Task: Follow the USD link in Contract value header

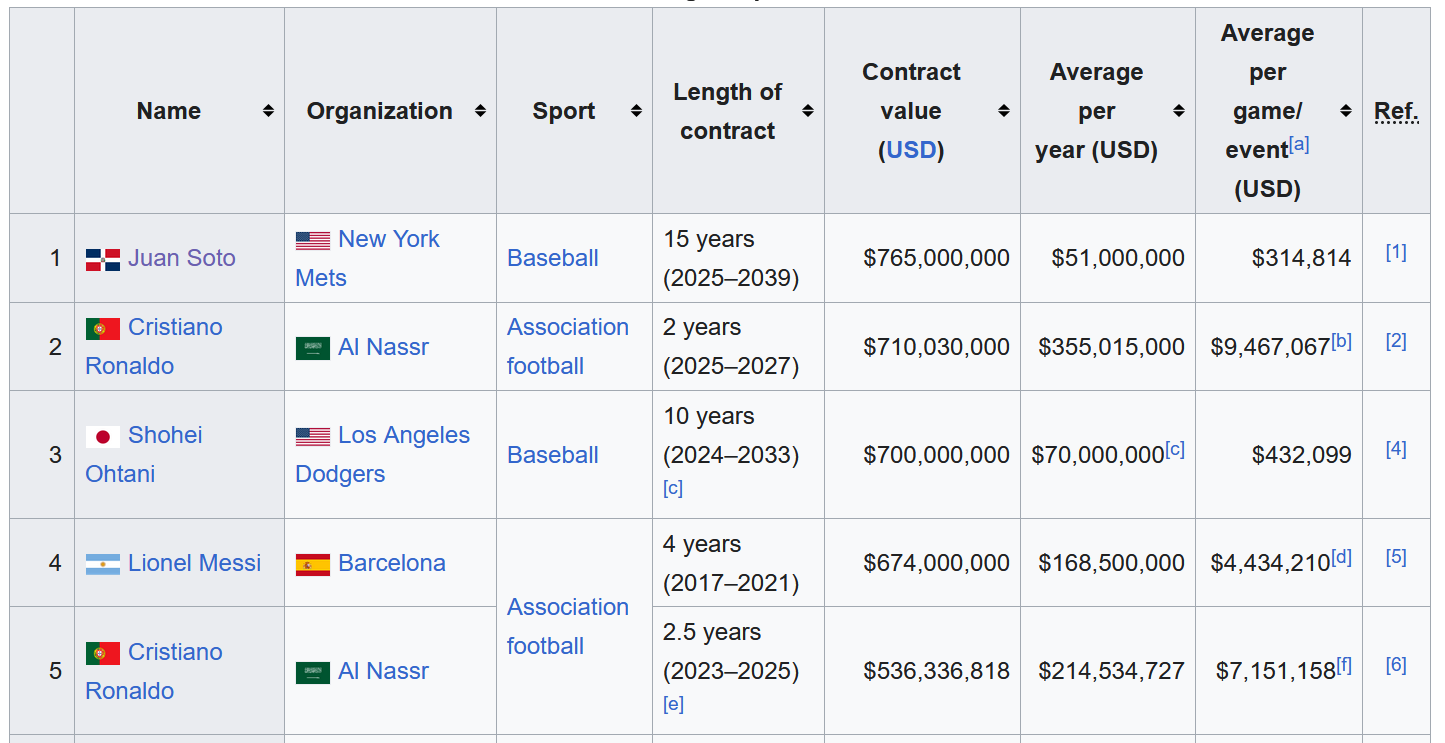Action: point(911,150)
